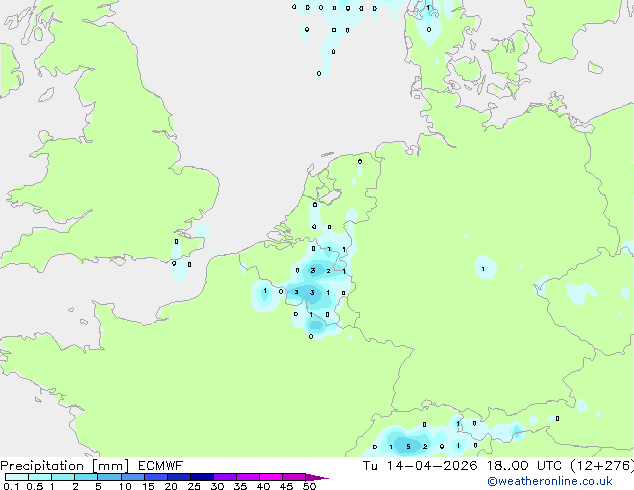Click the 35–40 mm legend swatch
This screenshot has height=490, width=634.
click(247, 477)
